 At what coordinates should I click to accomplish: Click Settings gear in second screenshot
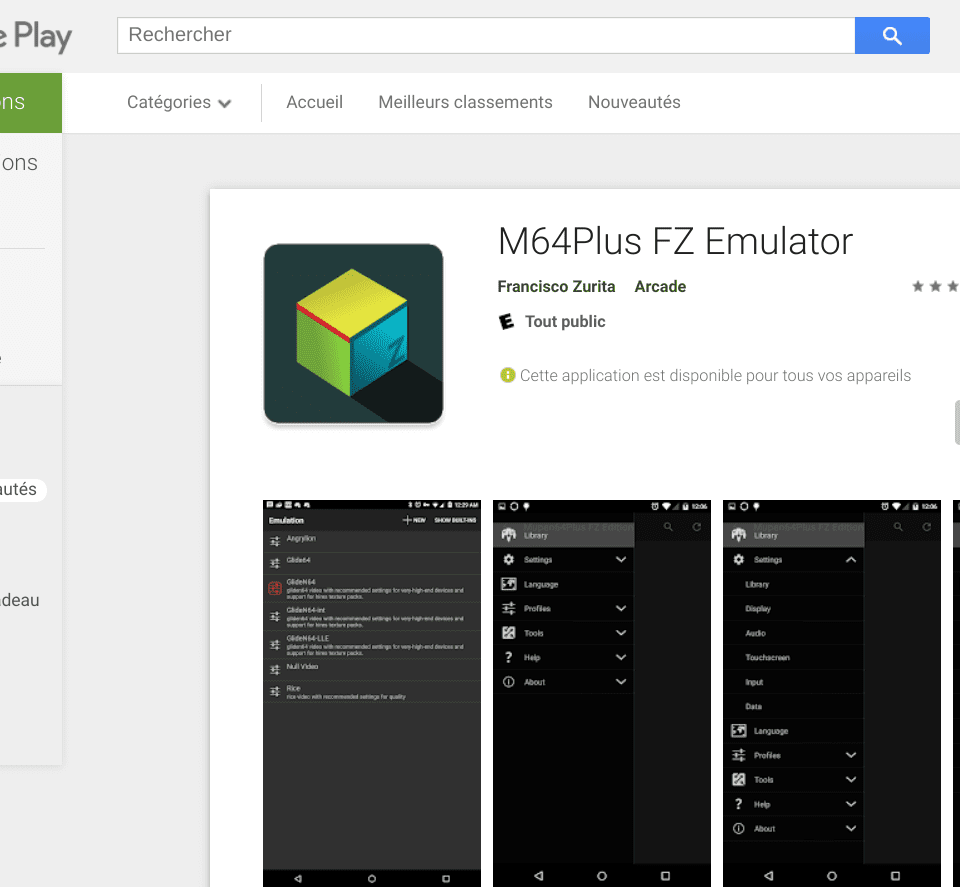coord(509,560)
